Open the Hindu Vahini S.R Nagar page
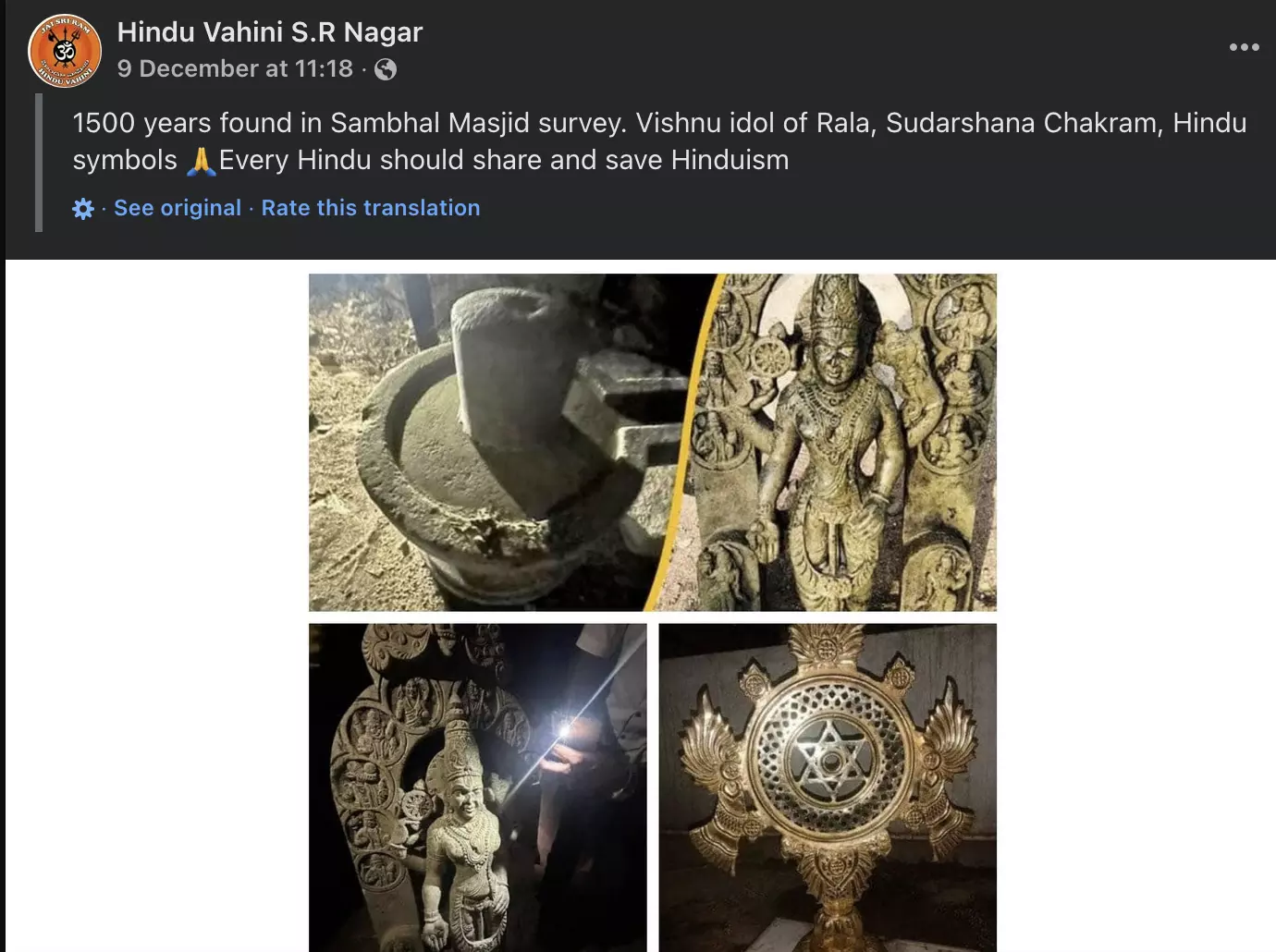Image resolution: width=1276 pixels, height=952 pixels. pos(269,32)
